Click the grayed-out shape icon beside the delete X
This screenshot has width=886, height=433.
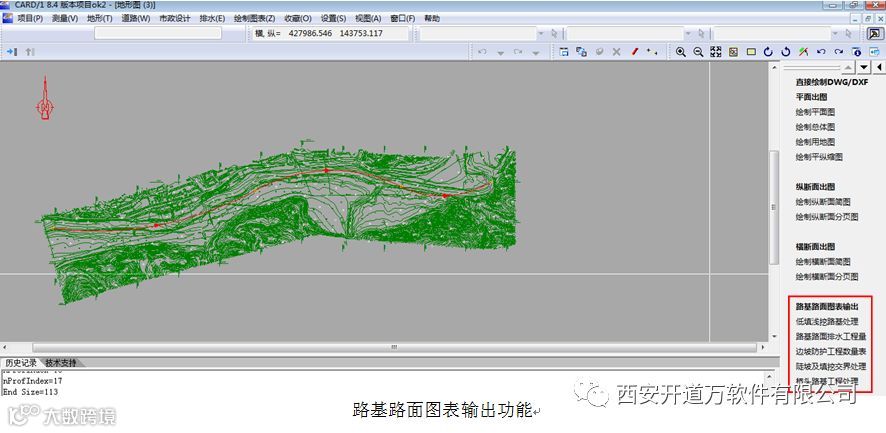click(599, 51)
